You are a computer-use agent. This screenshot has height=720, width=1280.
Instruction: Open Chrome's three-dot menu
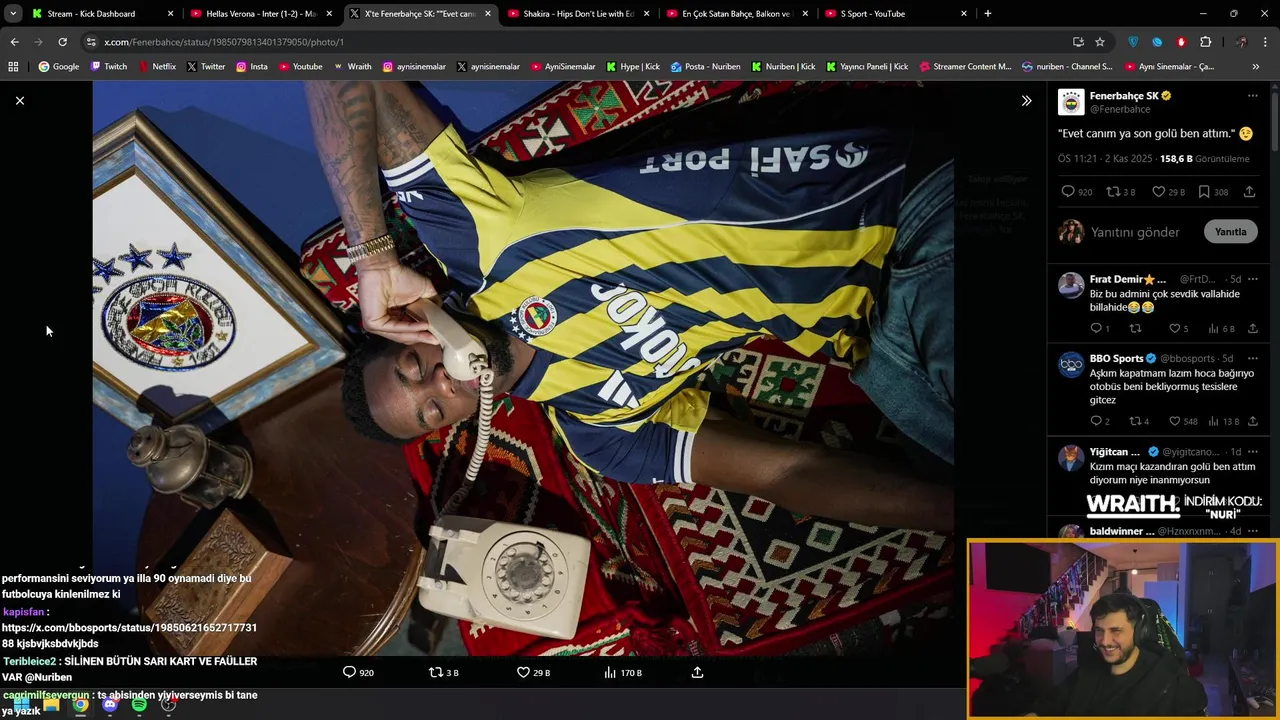click(x=1266, y=42)
